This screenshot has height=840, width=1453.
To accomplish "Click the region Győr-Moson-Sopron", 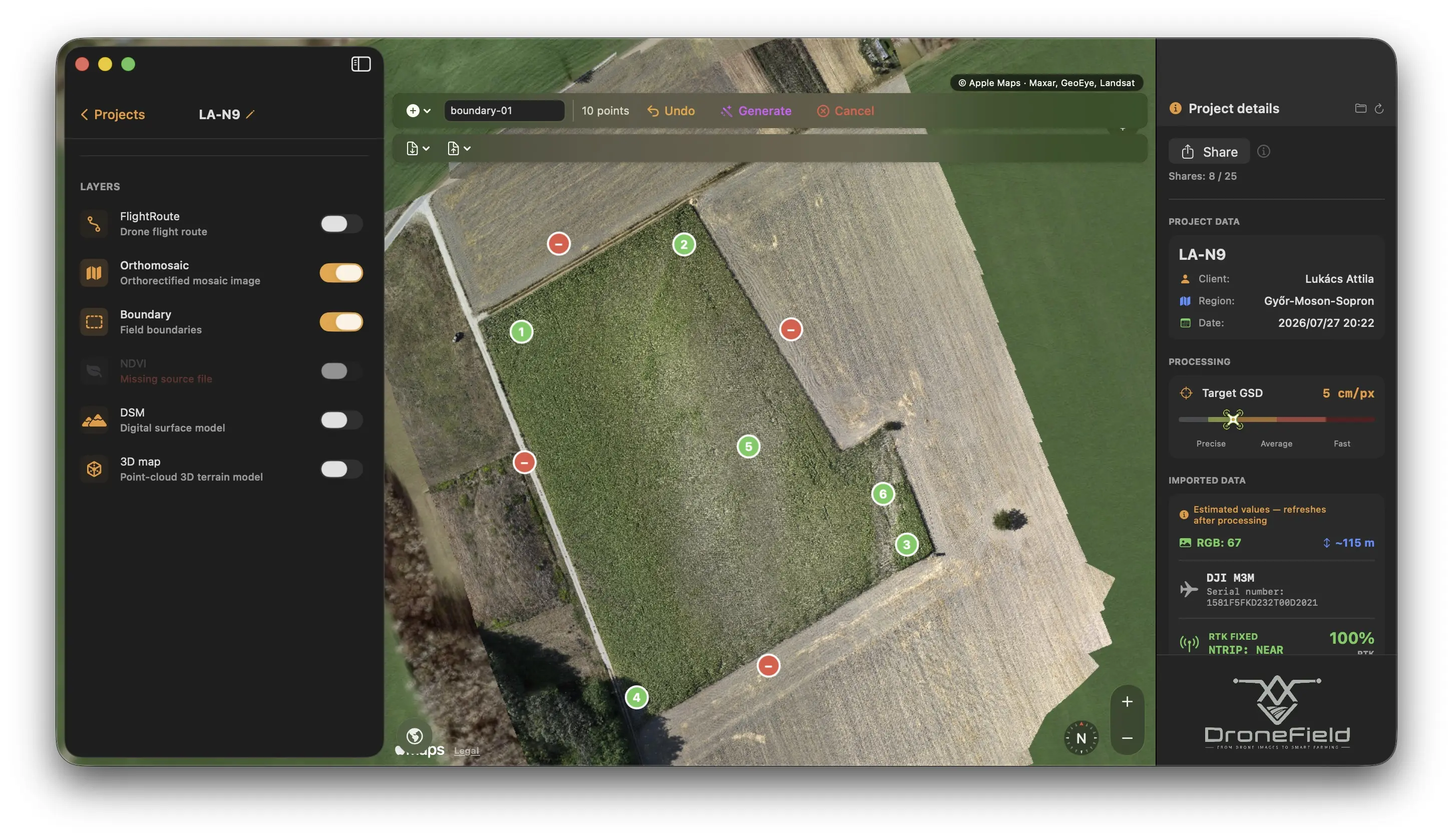I will tap(1318, 300).
